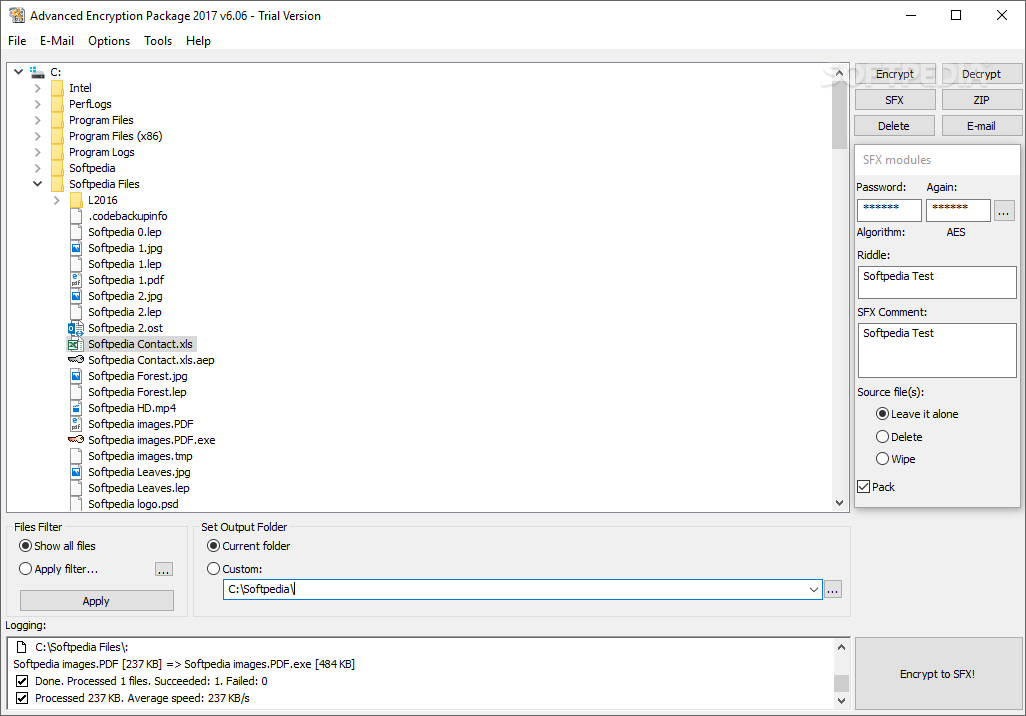Expand the PerfLogs folder node
Viewport: 1026px width, 716px height.
click(x=37, y=104)
